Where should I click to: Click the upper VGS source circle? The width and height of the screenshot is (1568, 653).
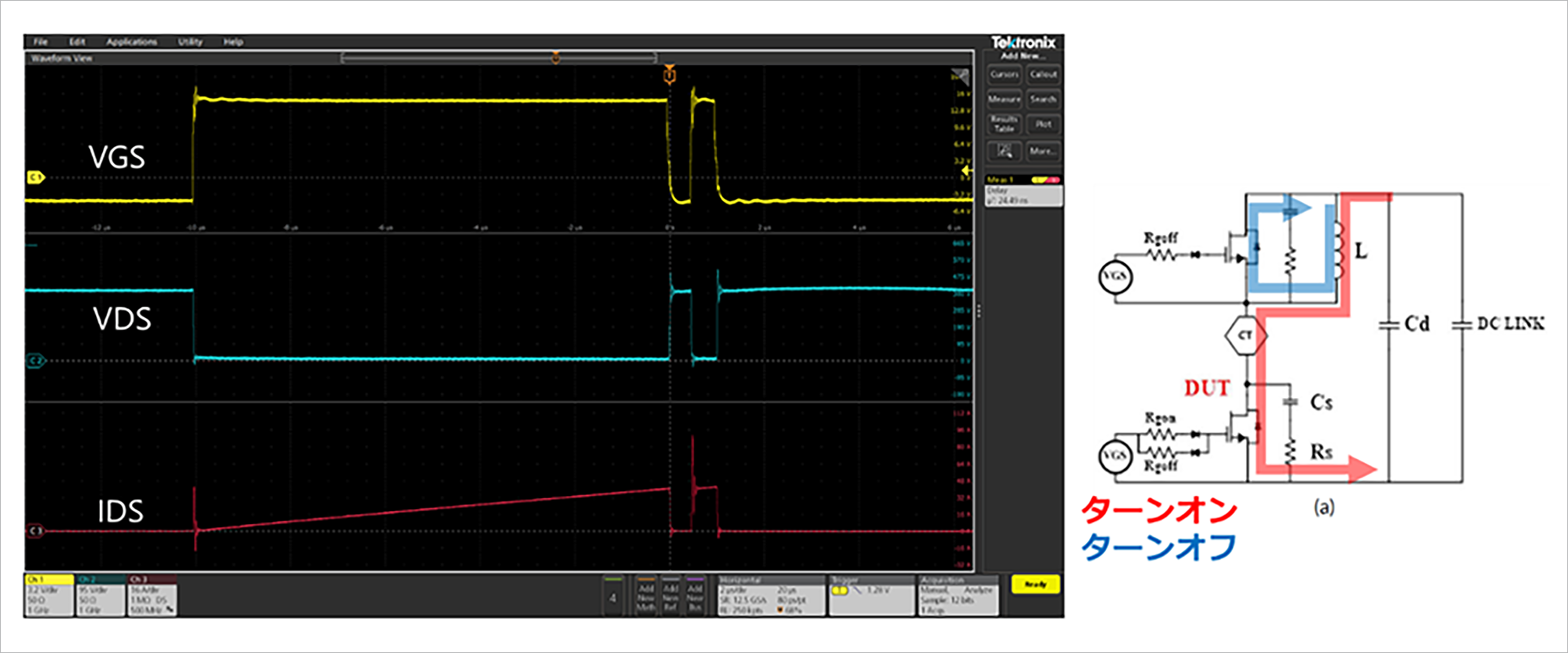click(x=1115, y=276)
